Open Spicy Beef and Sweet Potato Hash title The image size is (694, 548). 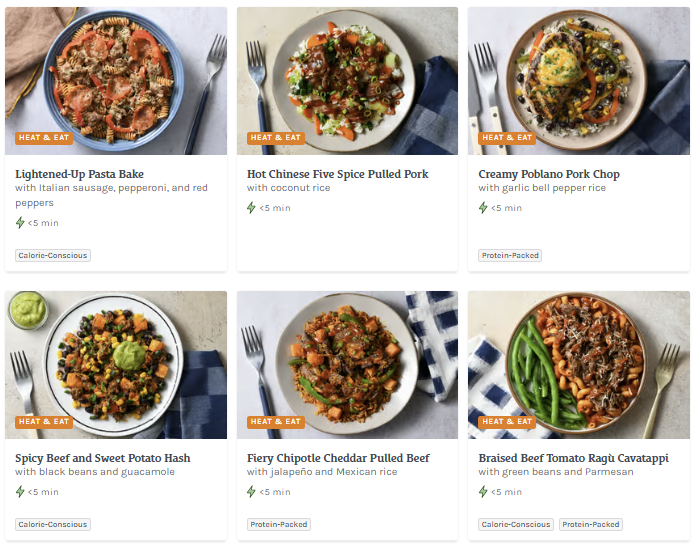pyautogui.click(x=102, y=458)
